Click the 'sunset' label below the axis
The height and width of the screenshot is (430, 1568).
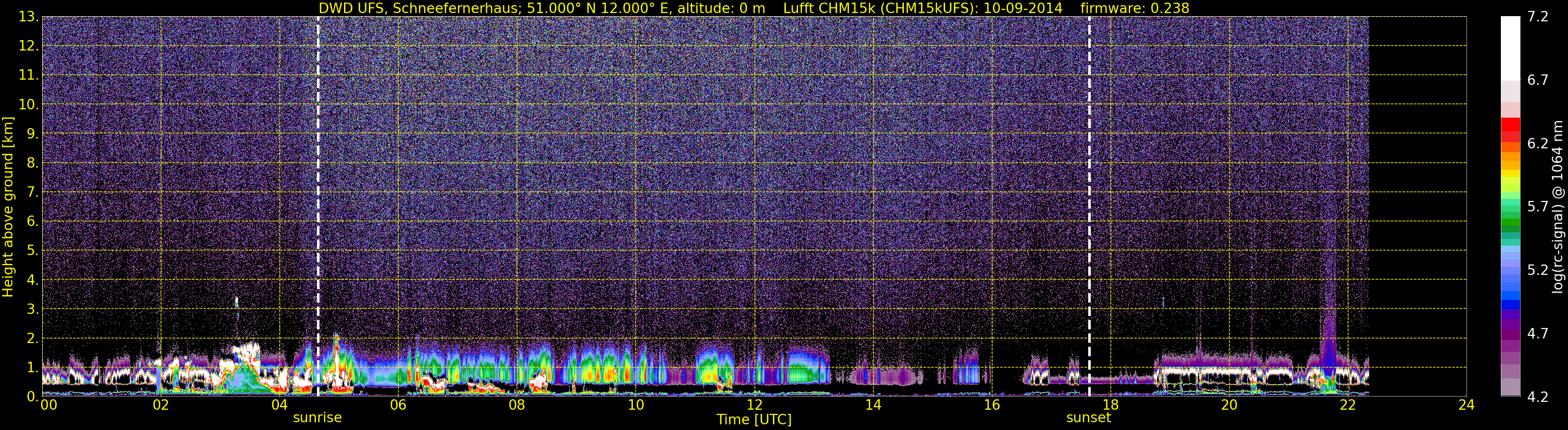(x=1088, y=418)
